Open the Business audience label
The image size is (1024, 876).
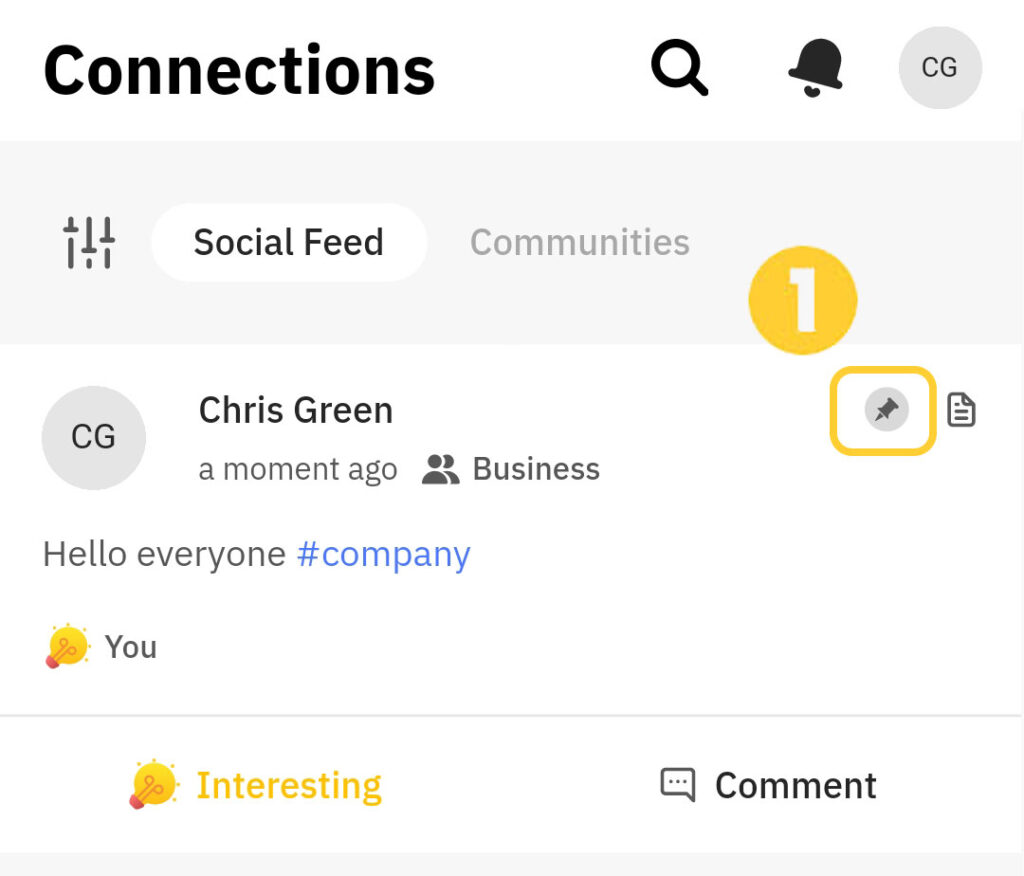[x=536, y=469]
